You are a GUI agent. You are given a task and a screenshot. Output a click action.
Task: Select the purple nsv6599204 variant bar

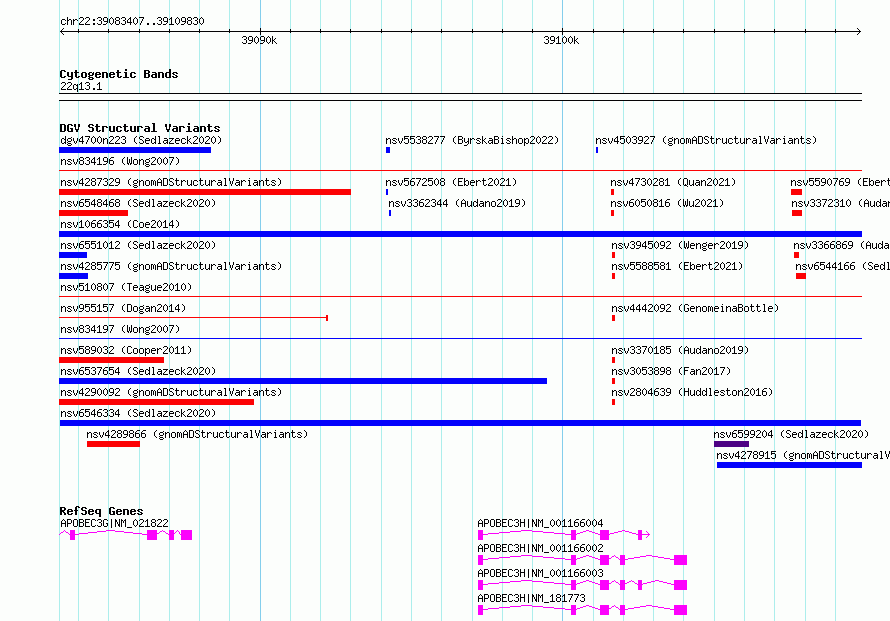click(732, 444)
